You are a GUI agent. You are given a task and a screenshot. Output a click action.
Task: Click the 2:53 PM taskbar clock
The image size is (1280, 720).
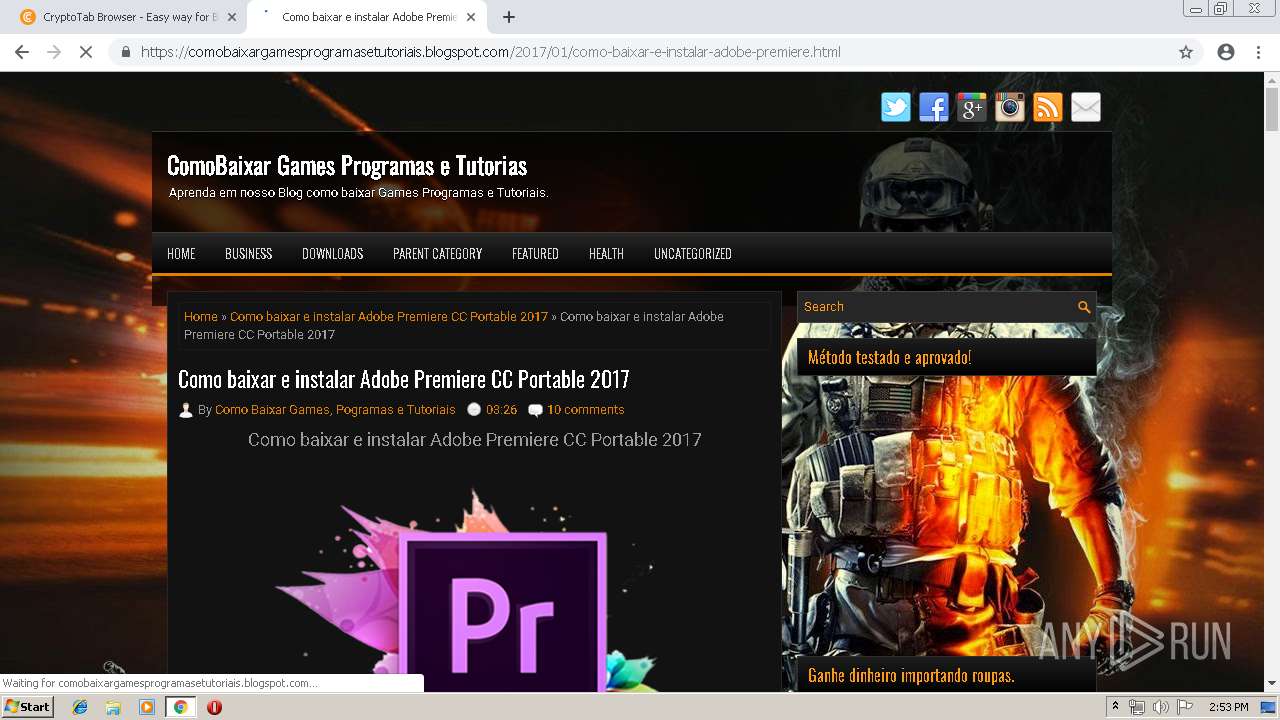coord(1228,707)
